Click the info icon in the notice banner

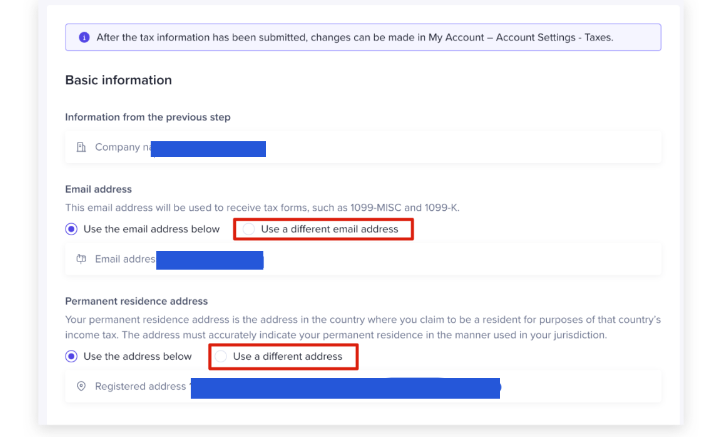click(x=83, y=38)
